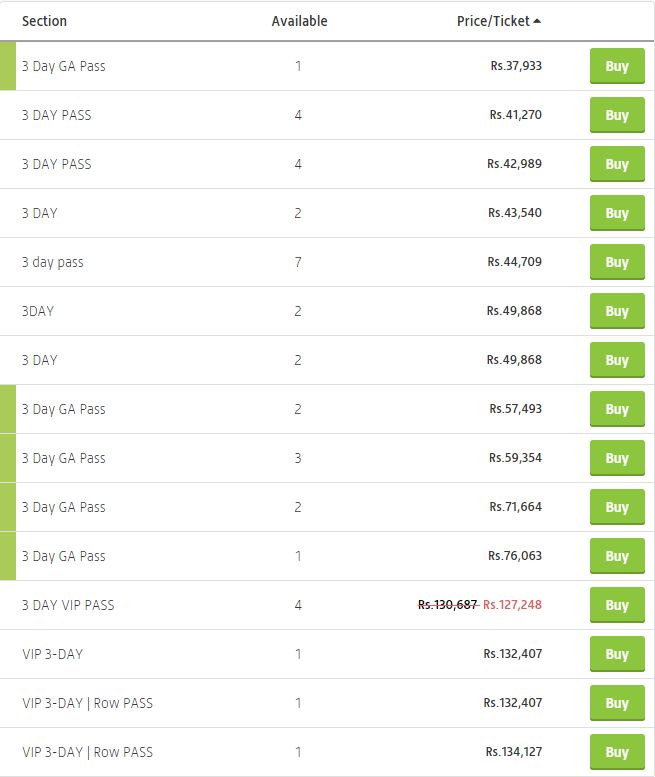This screenshot has width=655, height=777.
Task: Buy the Rs.57,493 3 Day GA Pass
Action: tap(617, 409)
